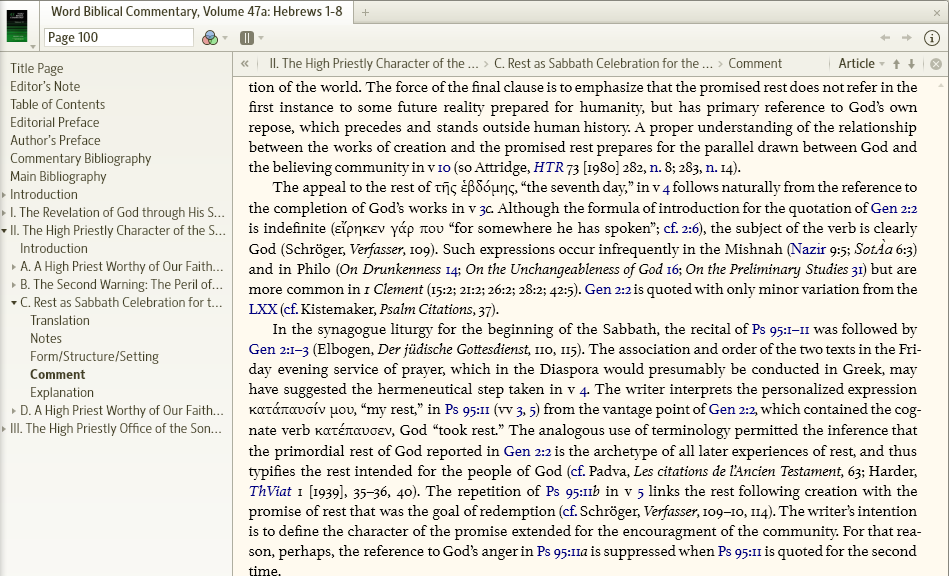Viewport: 949px width, 576px height.
Task: Open the book cover resource menu icon
Action: 17,25
